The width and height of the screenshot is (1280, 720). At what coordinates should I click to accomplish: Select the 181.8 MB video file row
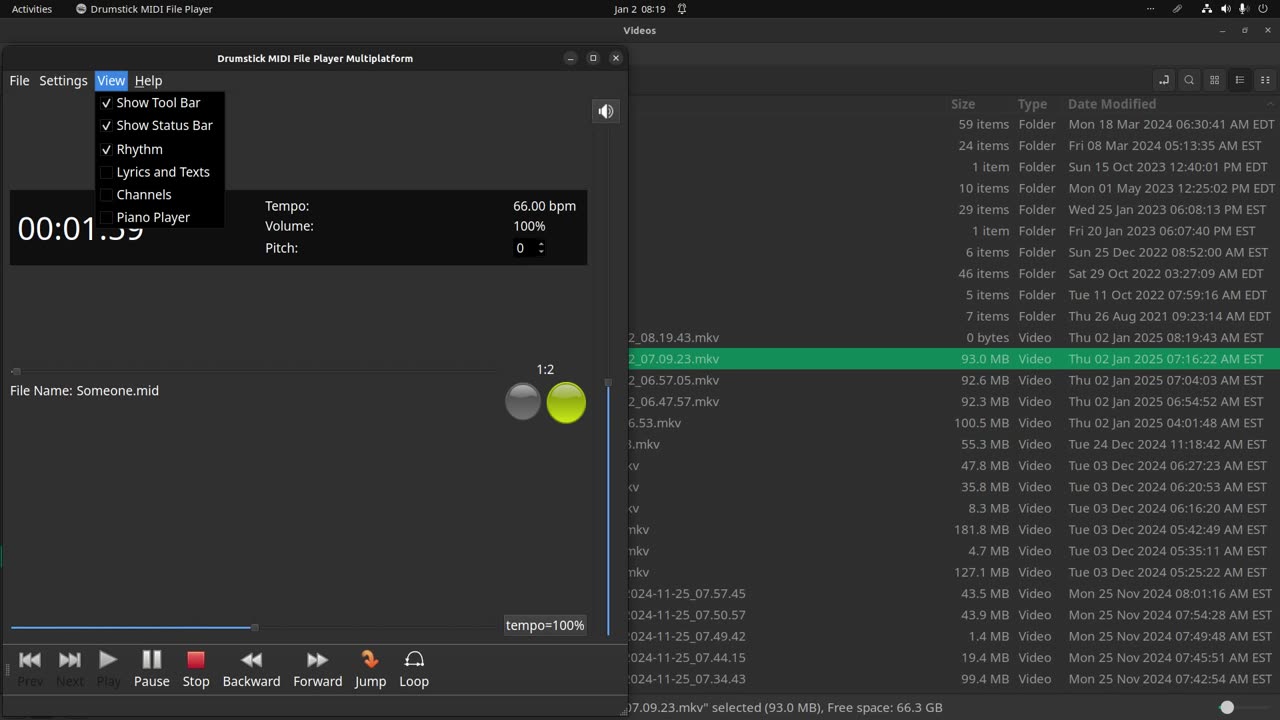point(954,529)
